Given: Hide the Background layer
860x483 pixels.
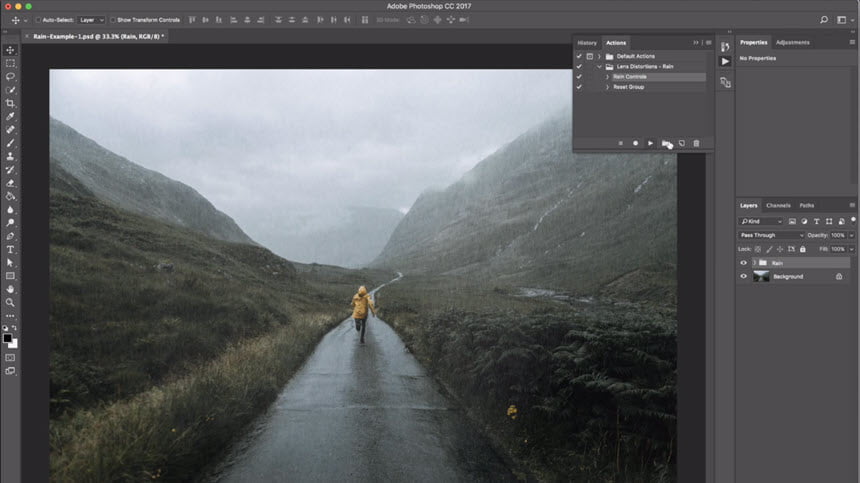Looking at the screenshot, I should [x=744, y=276].
